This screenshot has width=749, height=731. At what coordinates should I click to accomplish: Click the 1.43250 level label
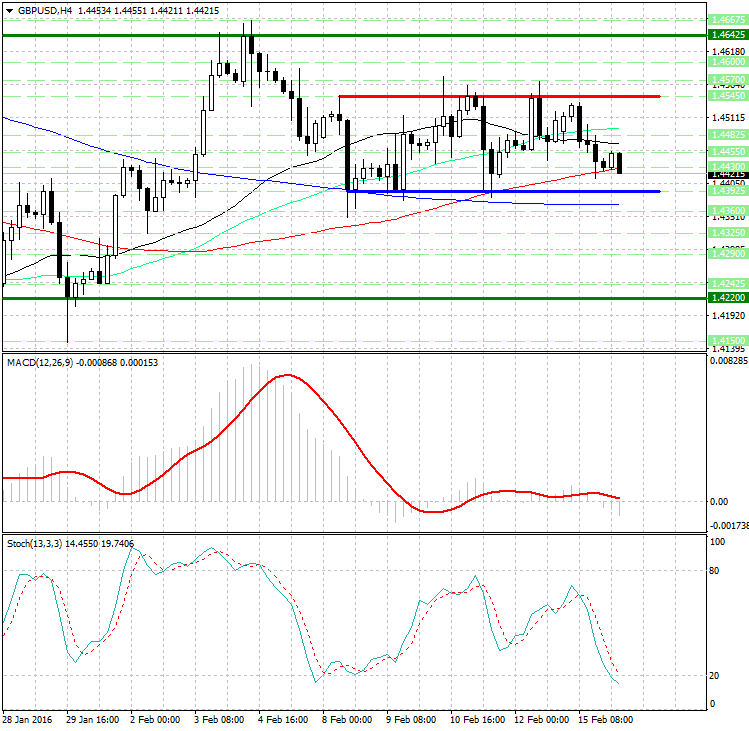click(728, 233)
